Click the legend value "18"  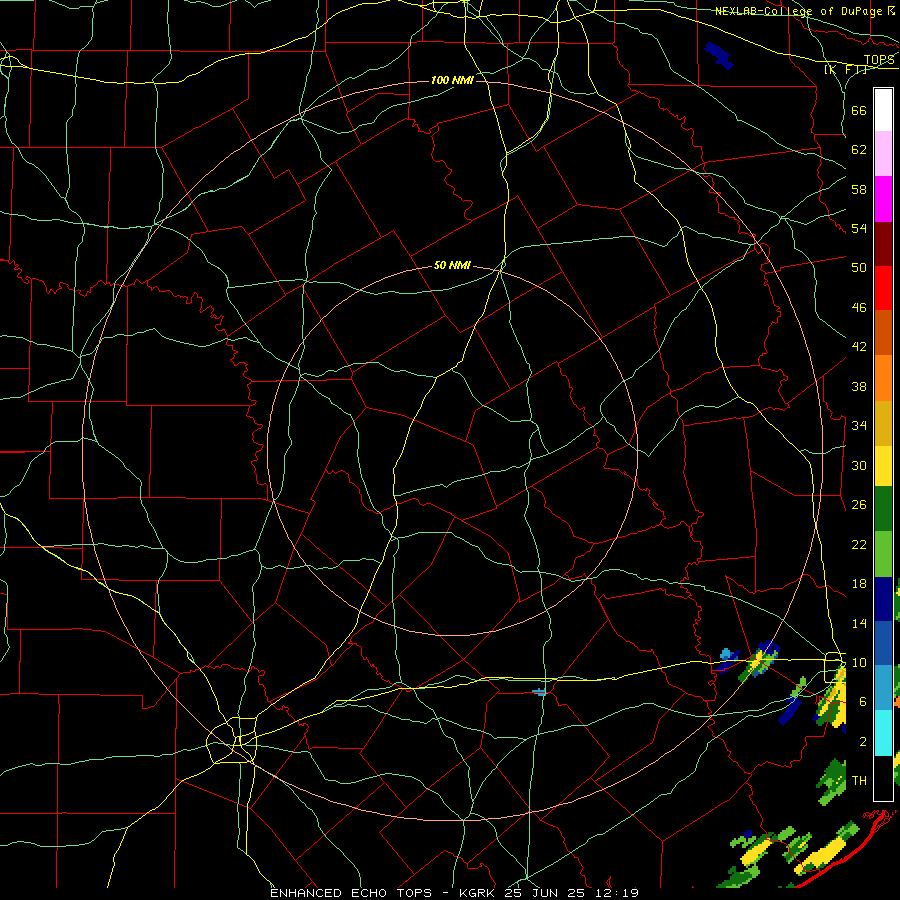(859, 584)
